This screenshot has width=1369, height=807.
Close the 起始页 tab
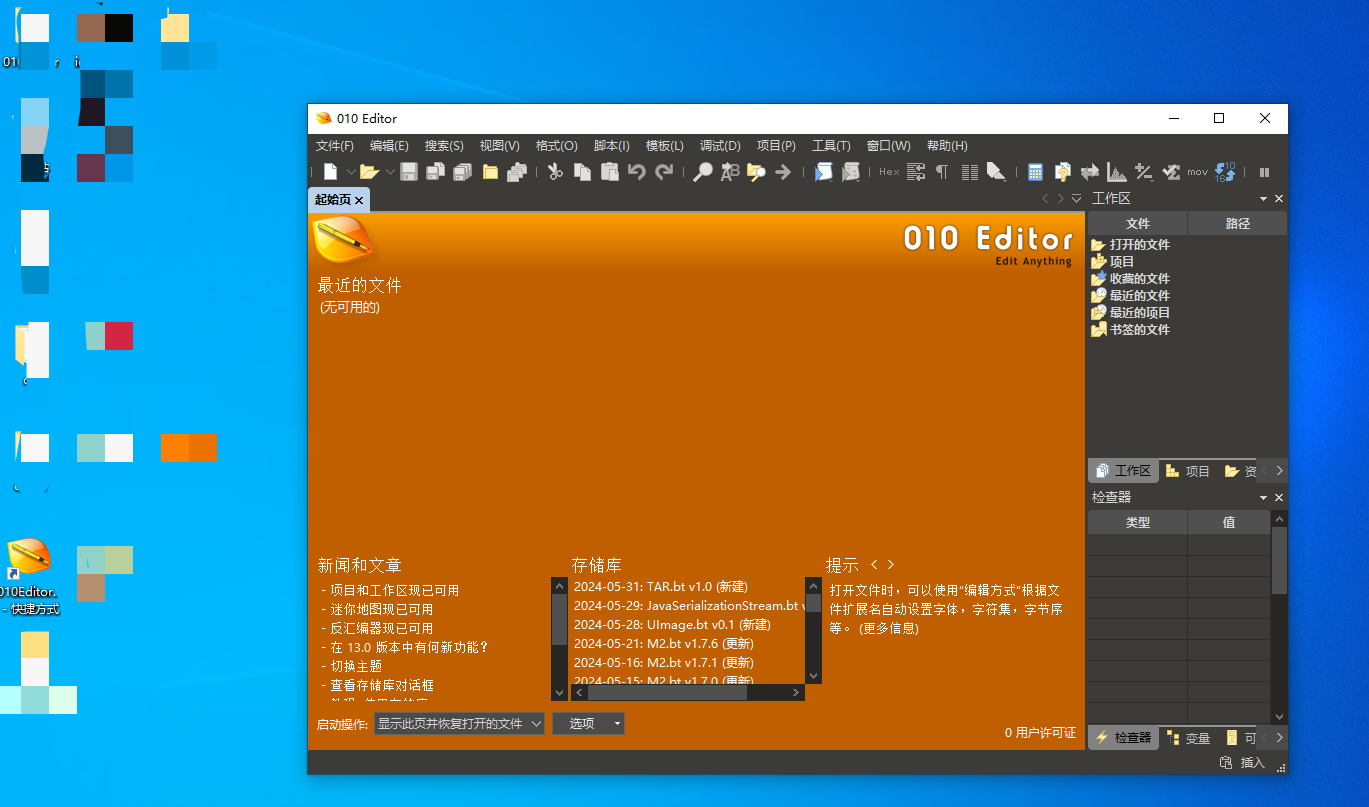point(359,200)
